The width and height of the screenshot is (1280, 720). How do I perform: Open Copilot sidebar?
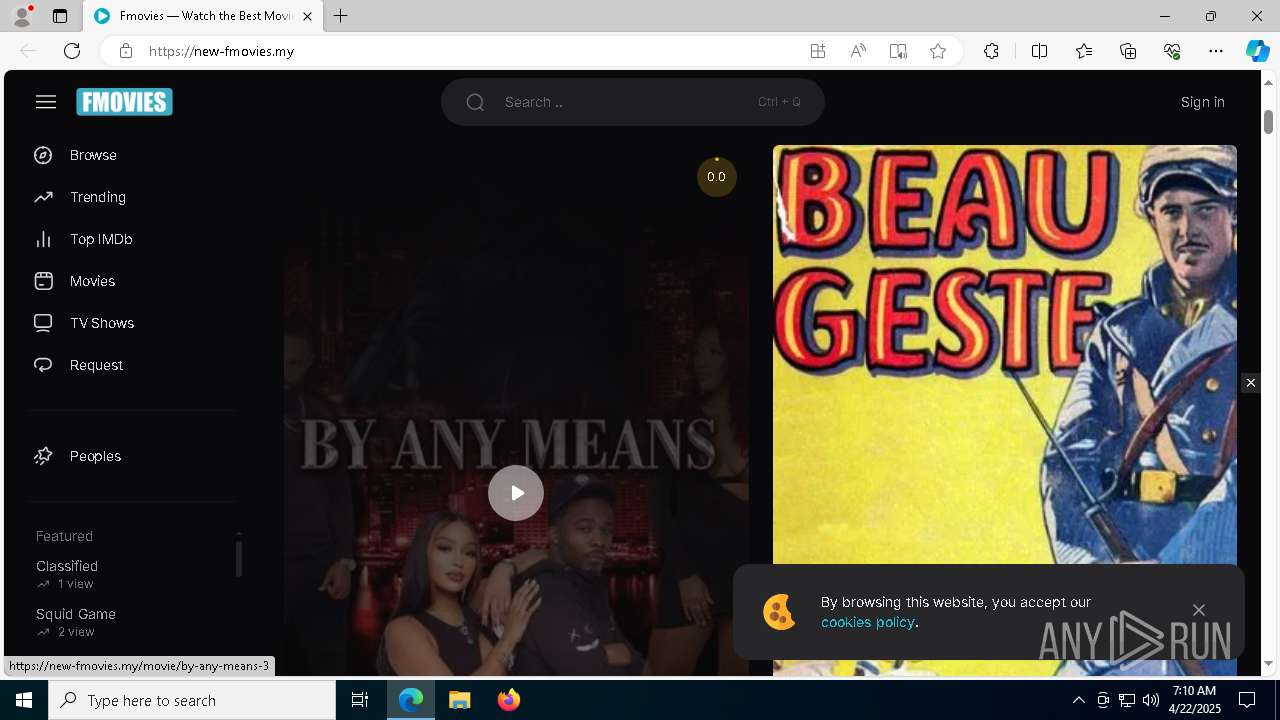(x=1257, y=51)
